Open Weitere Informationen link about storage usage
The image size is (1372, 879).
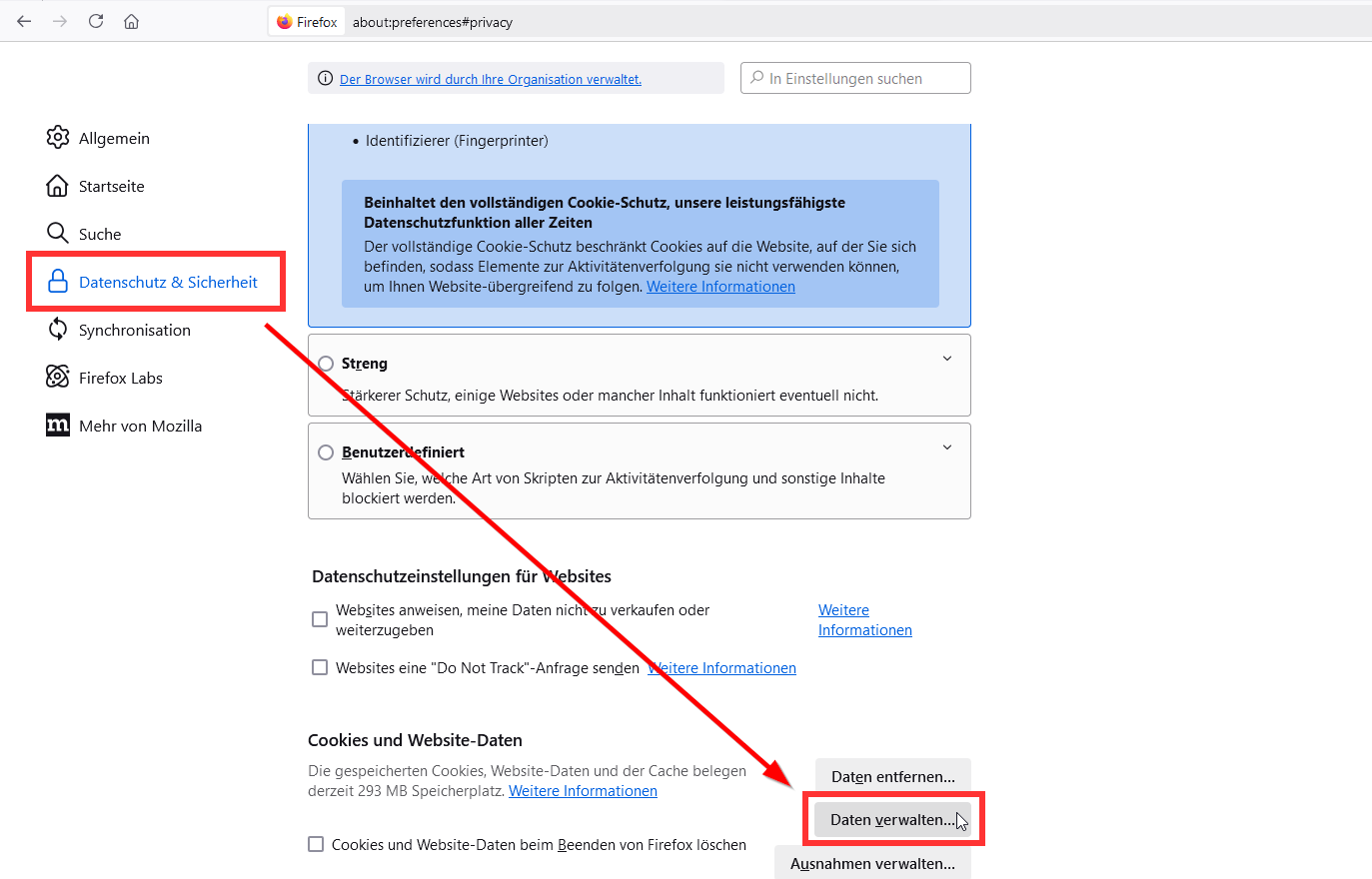click(583, 791)
